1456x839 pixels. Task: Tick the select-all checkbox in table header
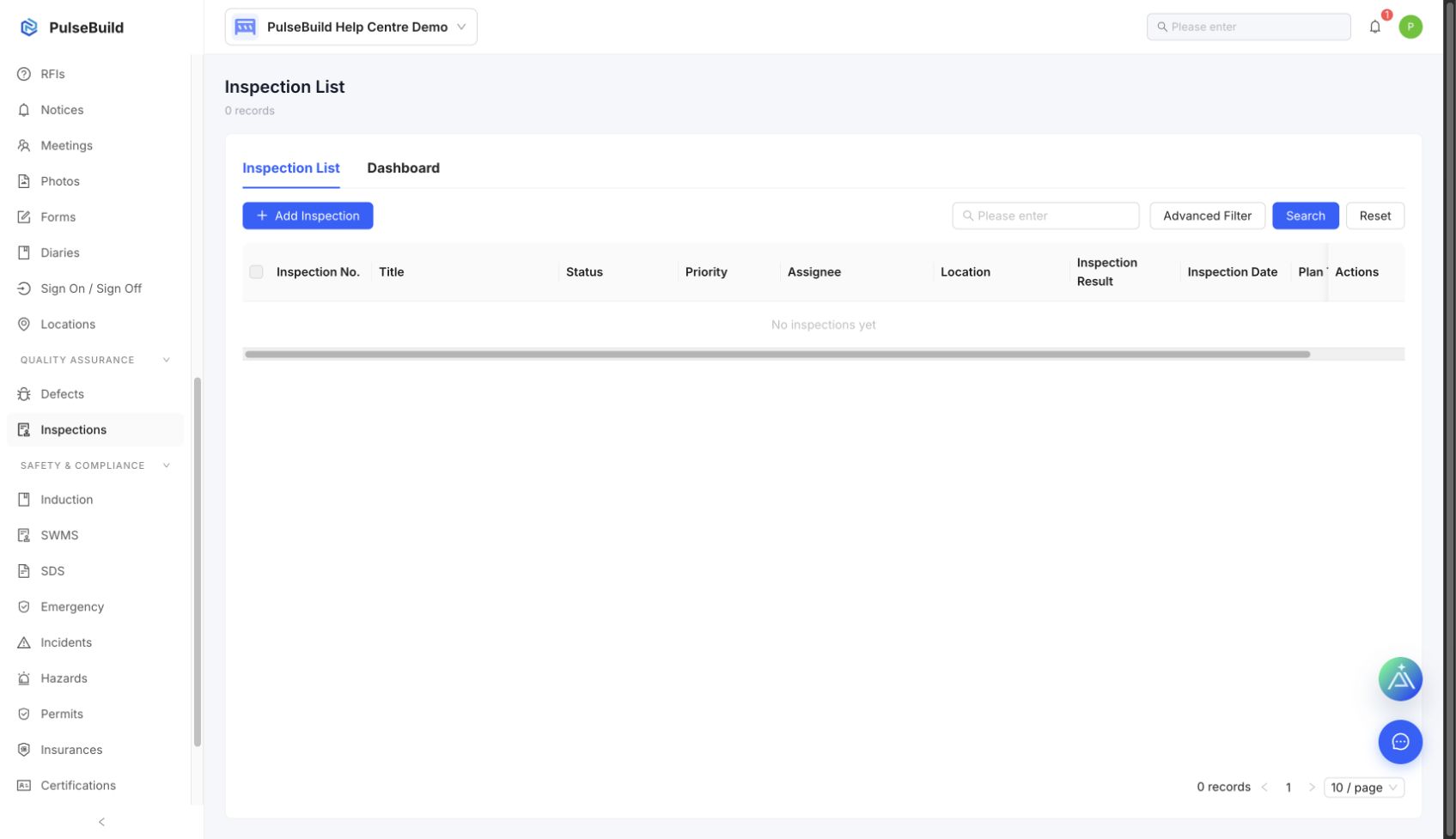[256, 272]
